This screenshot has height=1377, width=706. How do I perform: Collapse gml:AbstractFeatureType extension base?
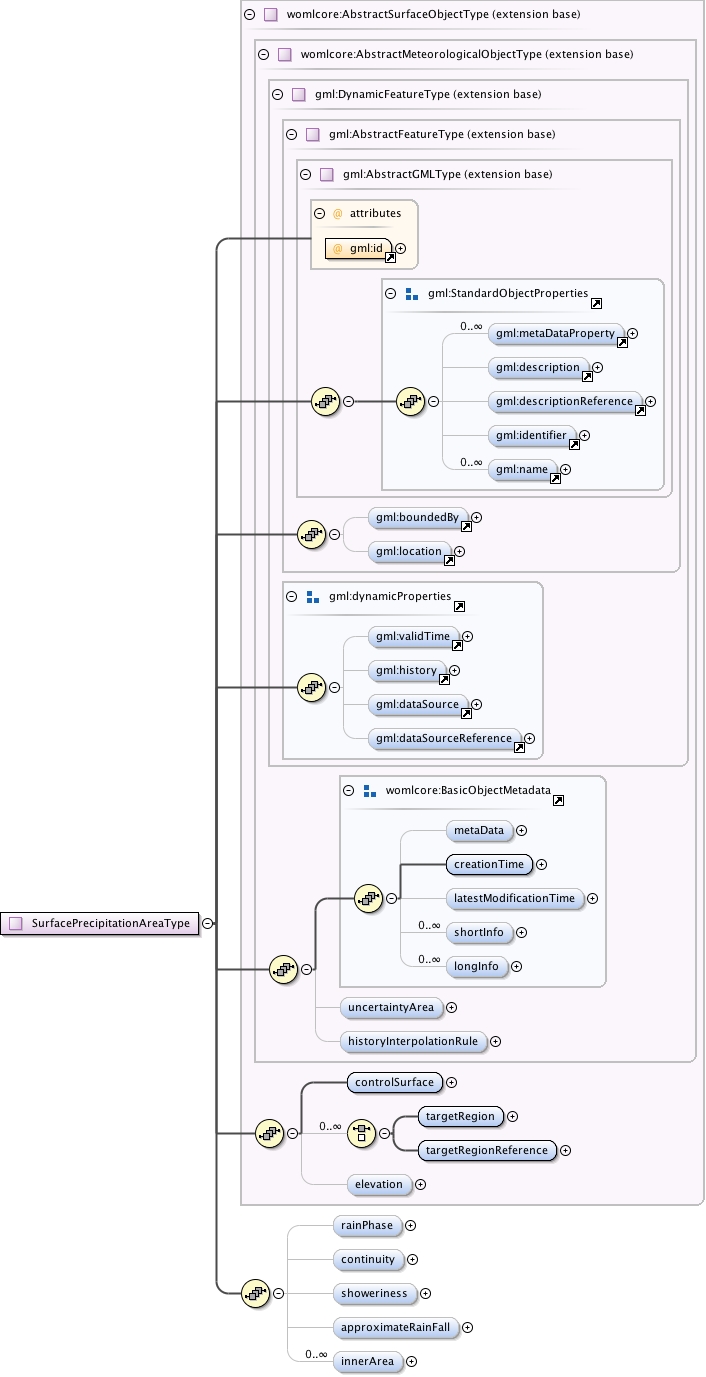point(292,134)
